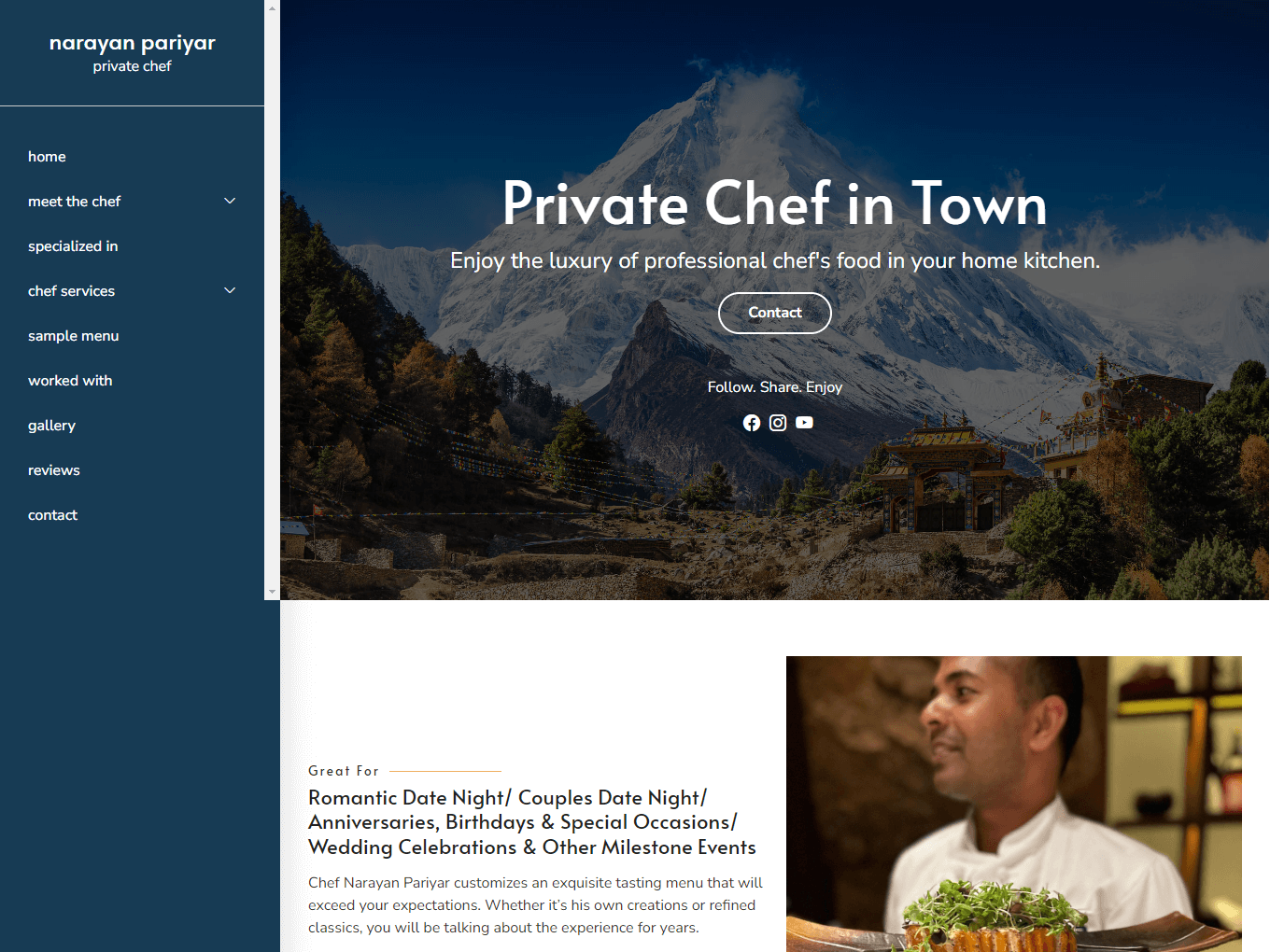Open the YouTube social icon
This screenshot has height=952, width=1270.
(804, 423)
